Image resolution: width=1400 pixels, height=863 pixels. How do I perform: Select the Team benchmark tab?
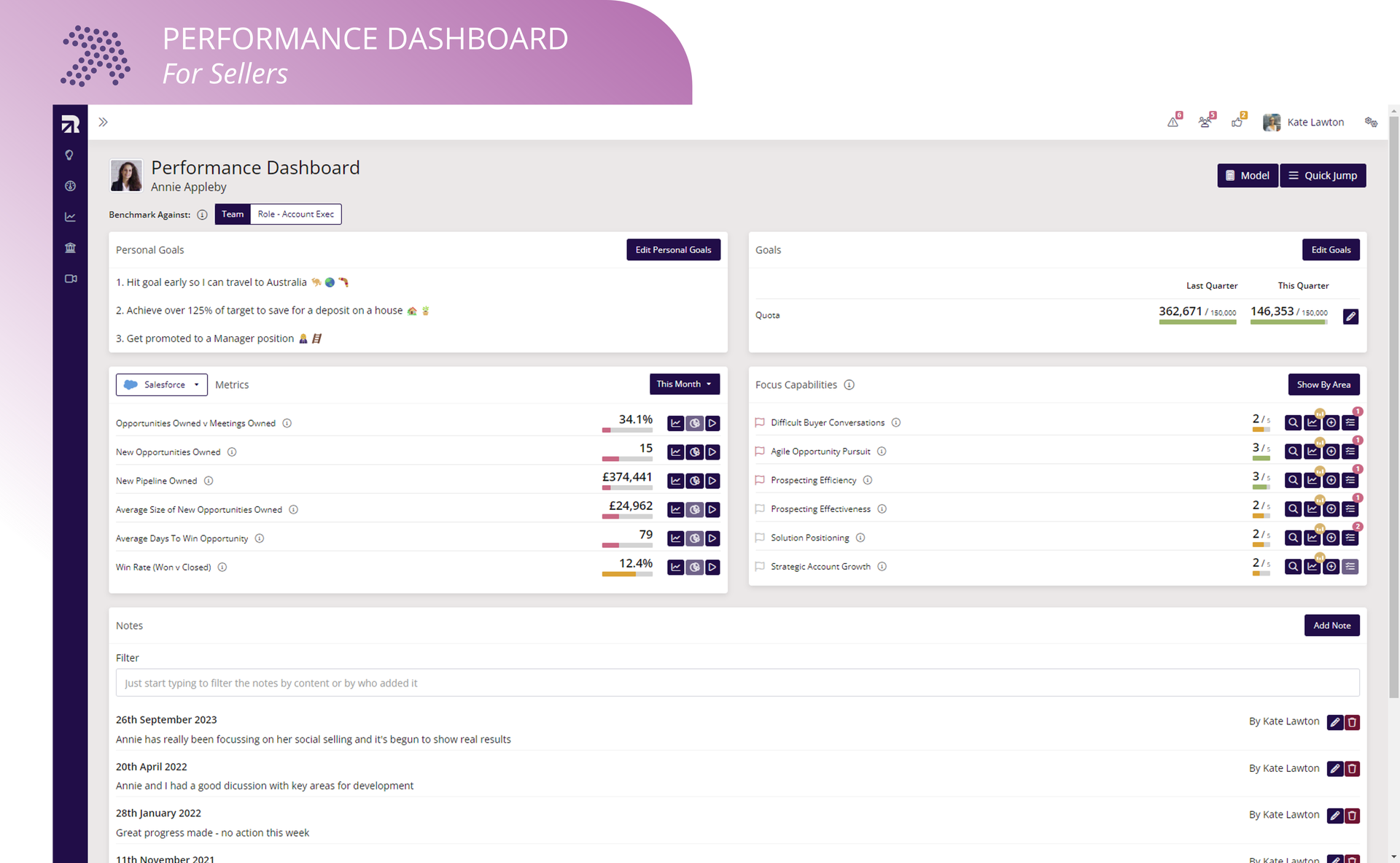(231, 213)
